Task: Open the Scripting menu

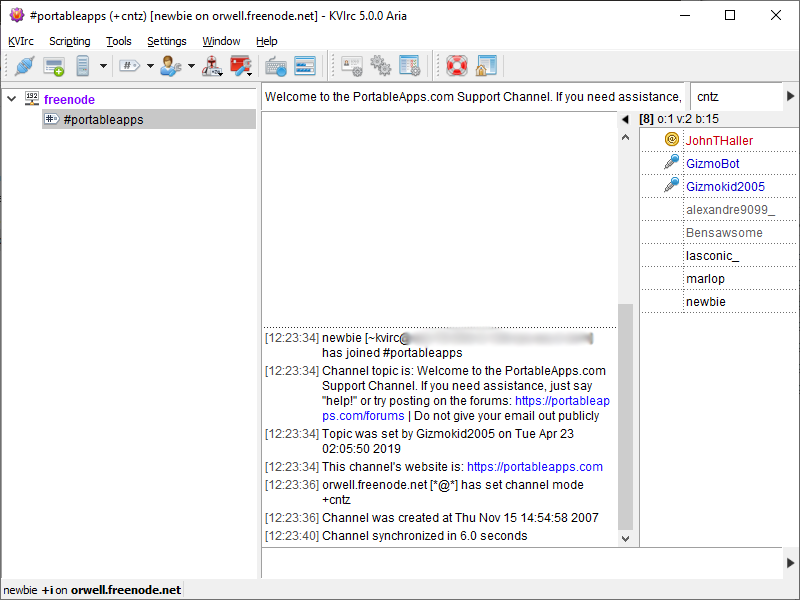Action: point(69,41)
